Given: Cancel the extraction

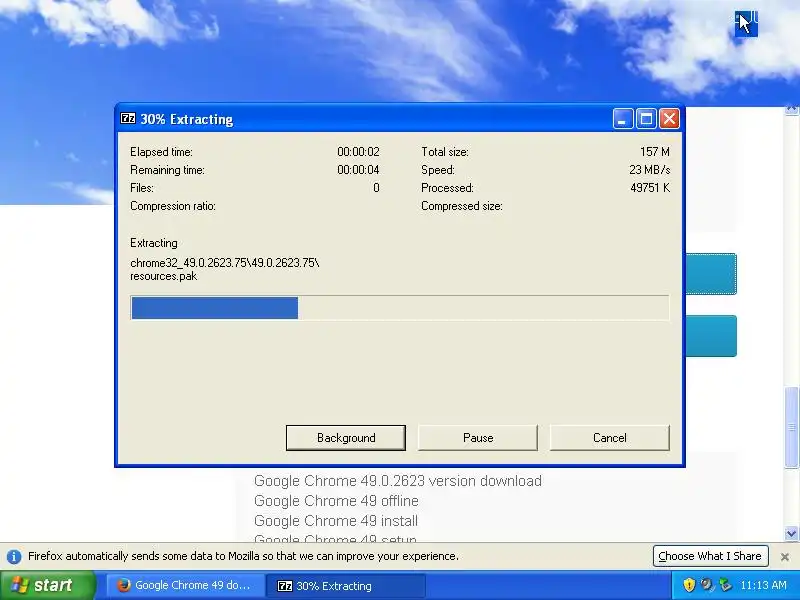Looking at the screenshot, I should point(609,438).
